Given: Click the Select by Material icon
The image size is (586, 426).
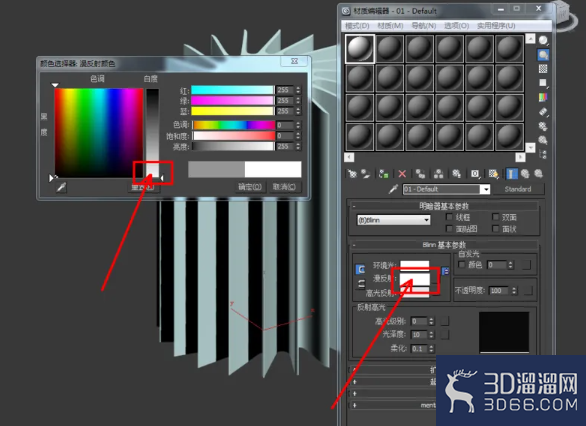Looking at the screenshot, I should click(x=543, y=140).
